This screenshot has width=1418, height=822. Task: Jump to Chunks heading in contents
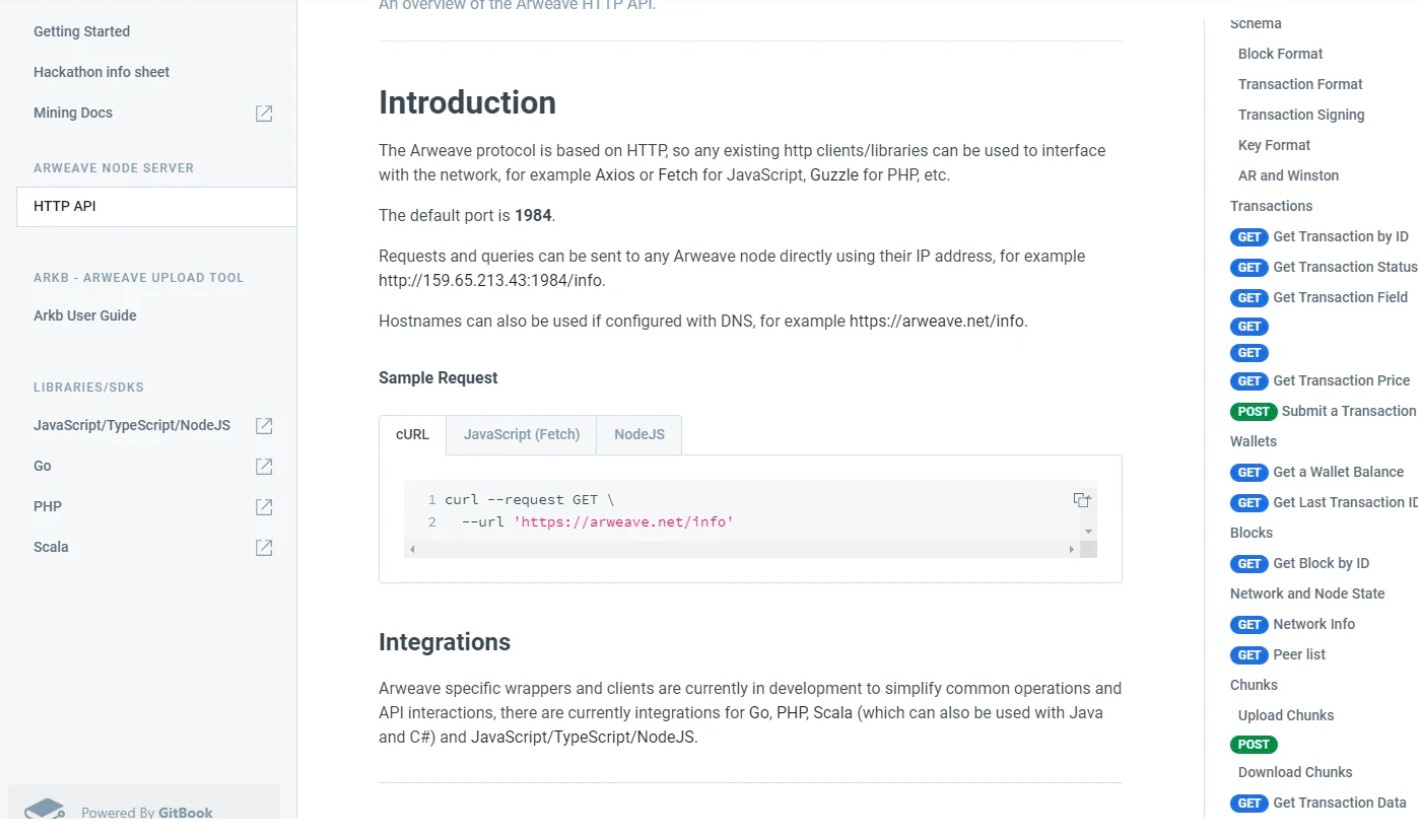pos(1254,685)
